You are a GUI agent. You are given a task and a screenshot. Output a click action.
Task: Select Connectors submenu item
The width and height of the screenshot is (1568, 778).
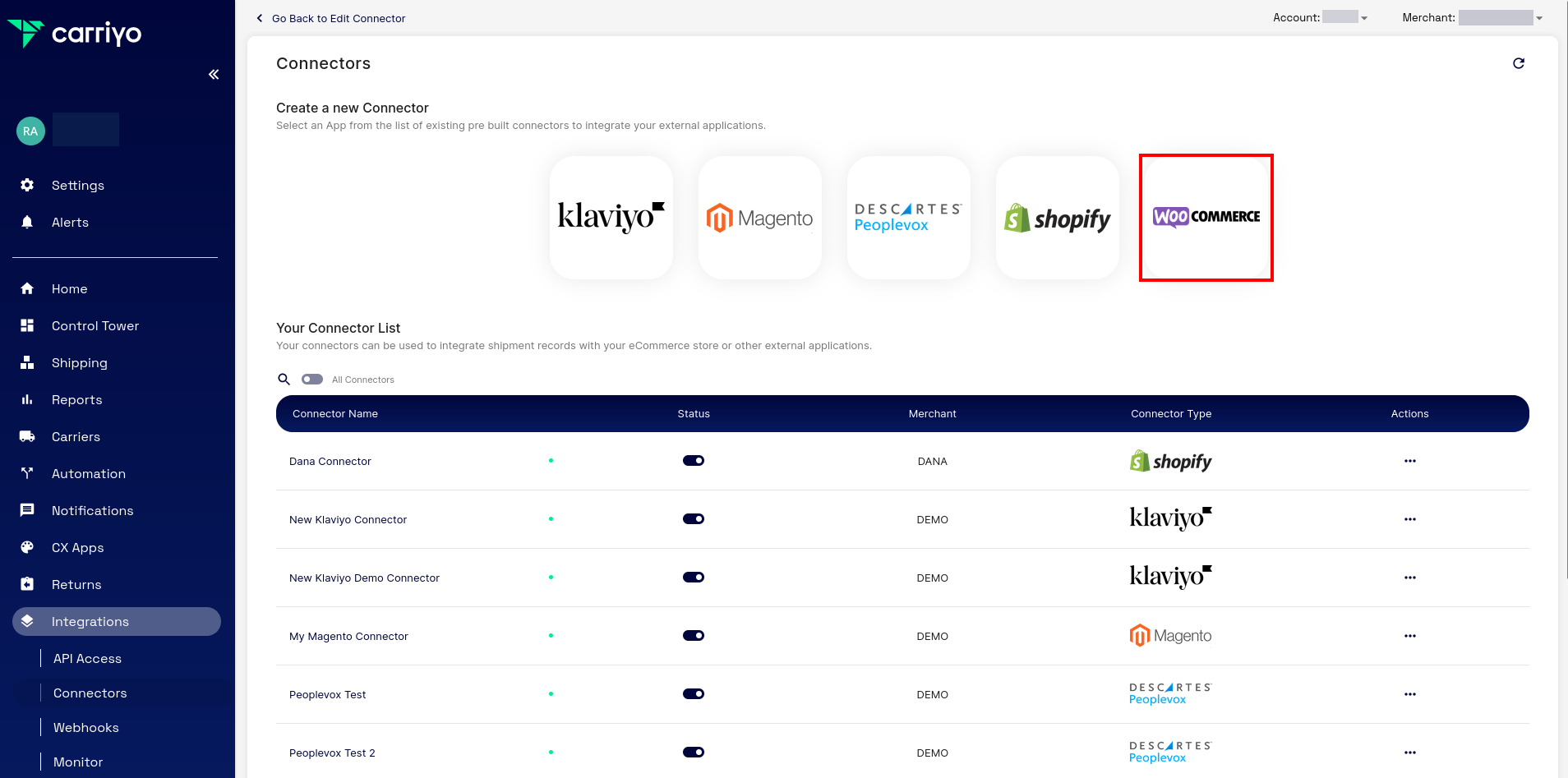pos(90,693)
